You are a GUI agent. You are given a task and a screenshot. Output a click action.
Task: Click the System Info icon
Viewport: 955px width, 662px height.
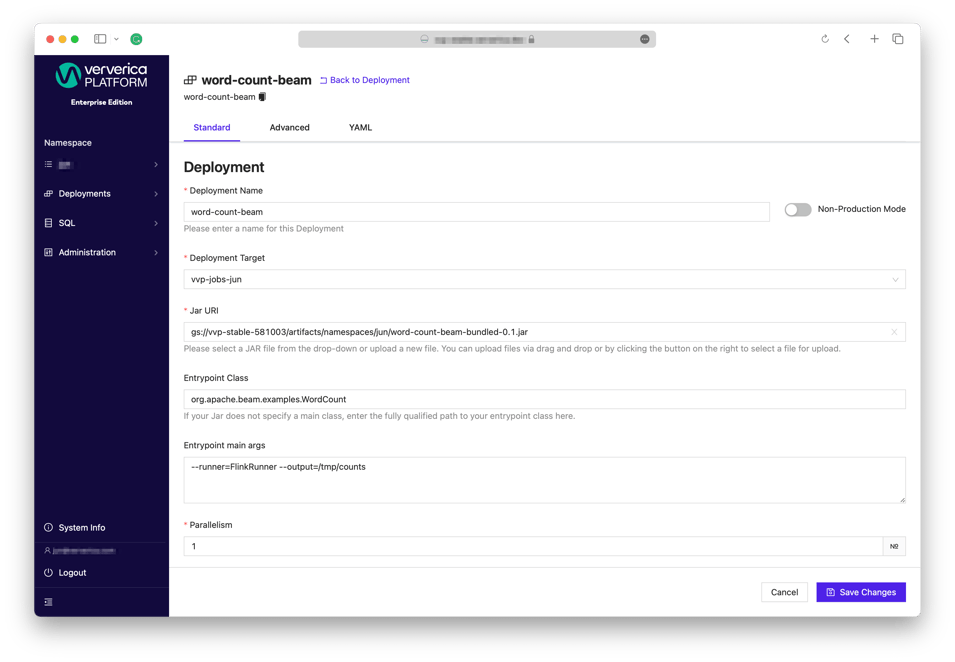tap(48, 527)
